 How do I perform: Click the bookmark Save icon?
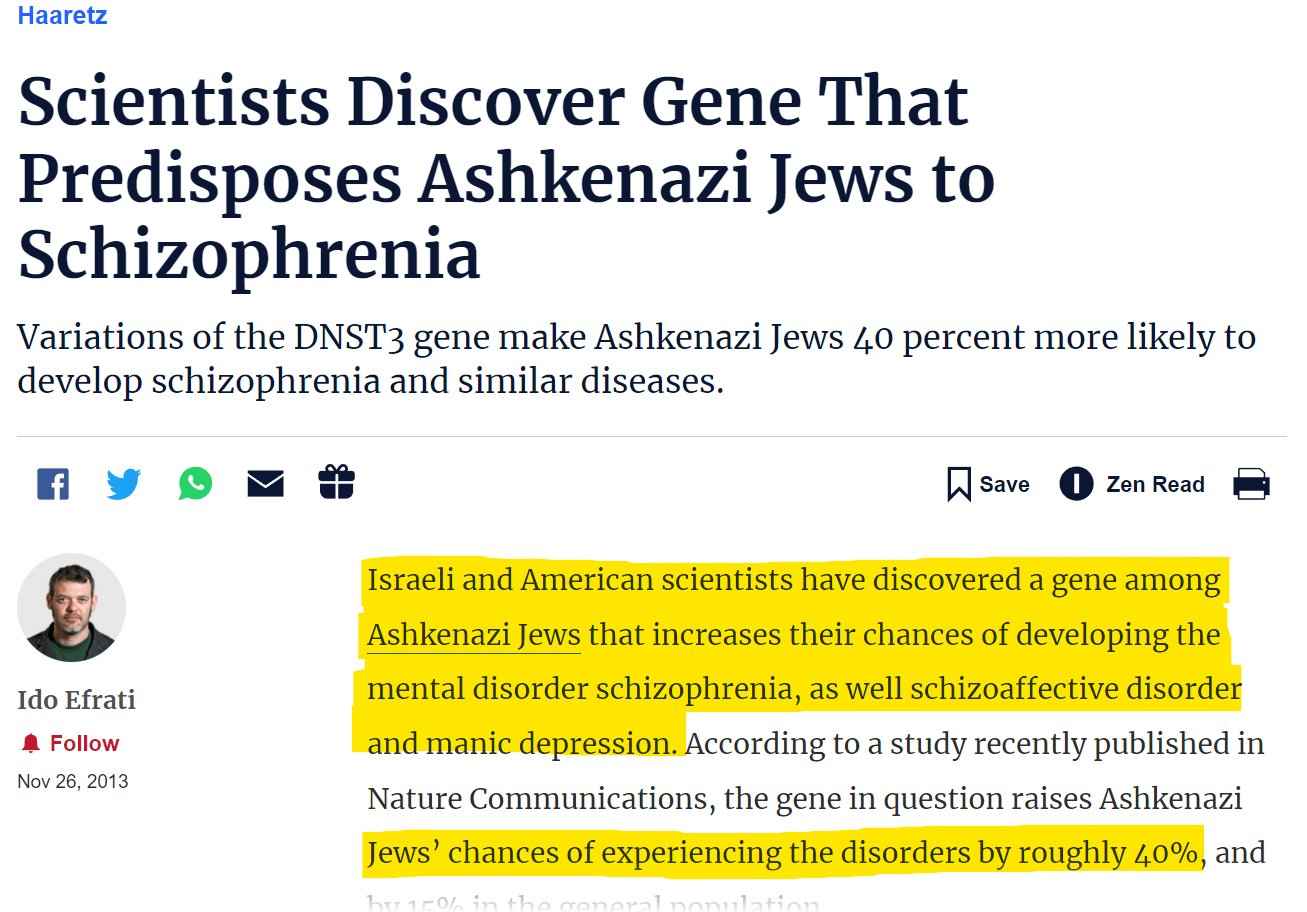click(959, 485)
